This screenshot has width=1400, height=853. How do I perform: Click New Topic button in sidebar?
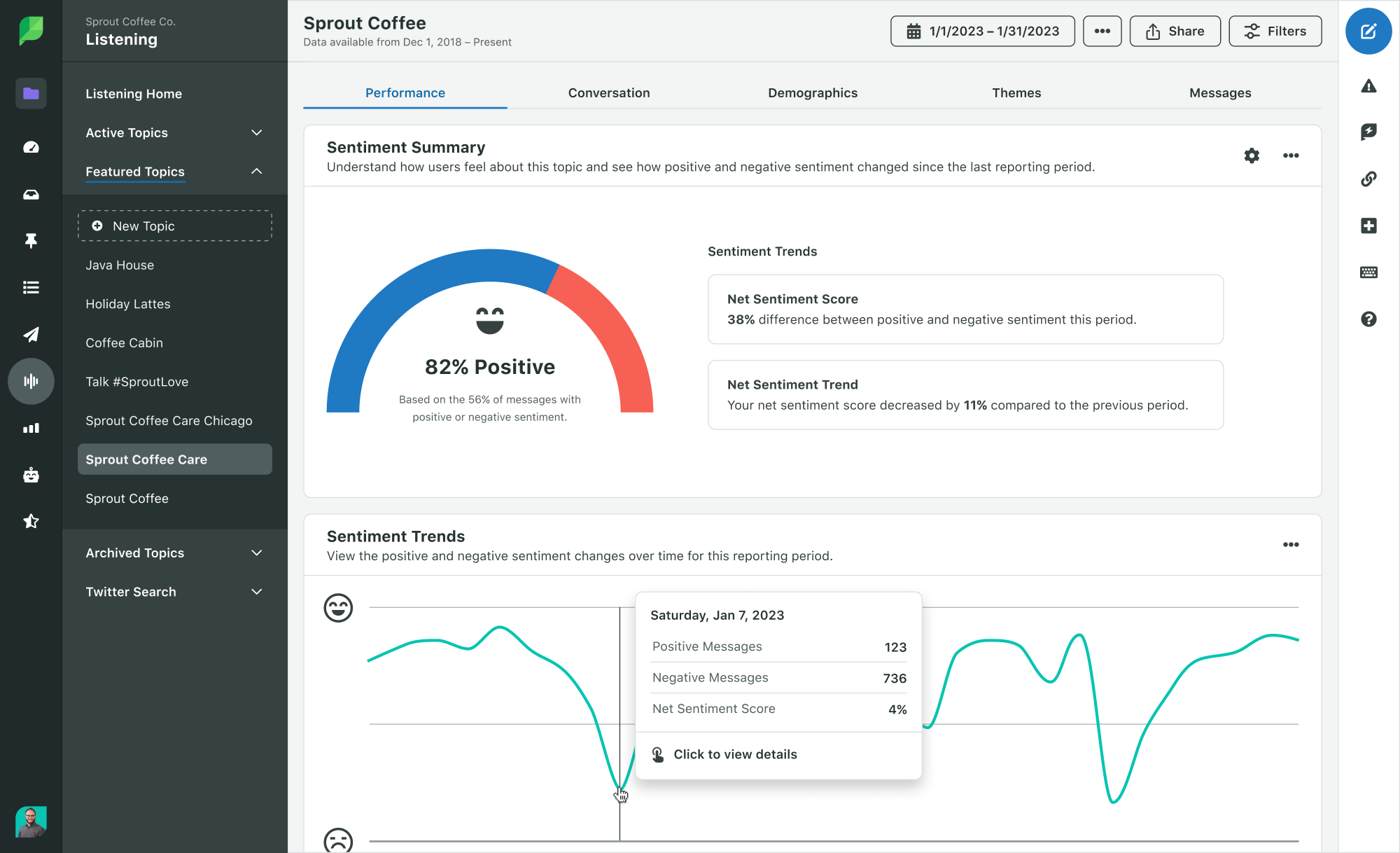(175, 225)
